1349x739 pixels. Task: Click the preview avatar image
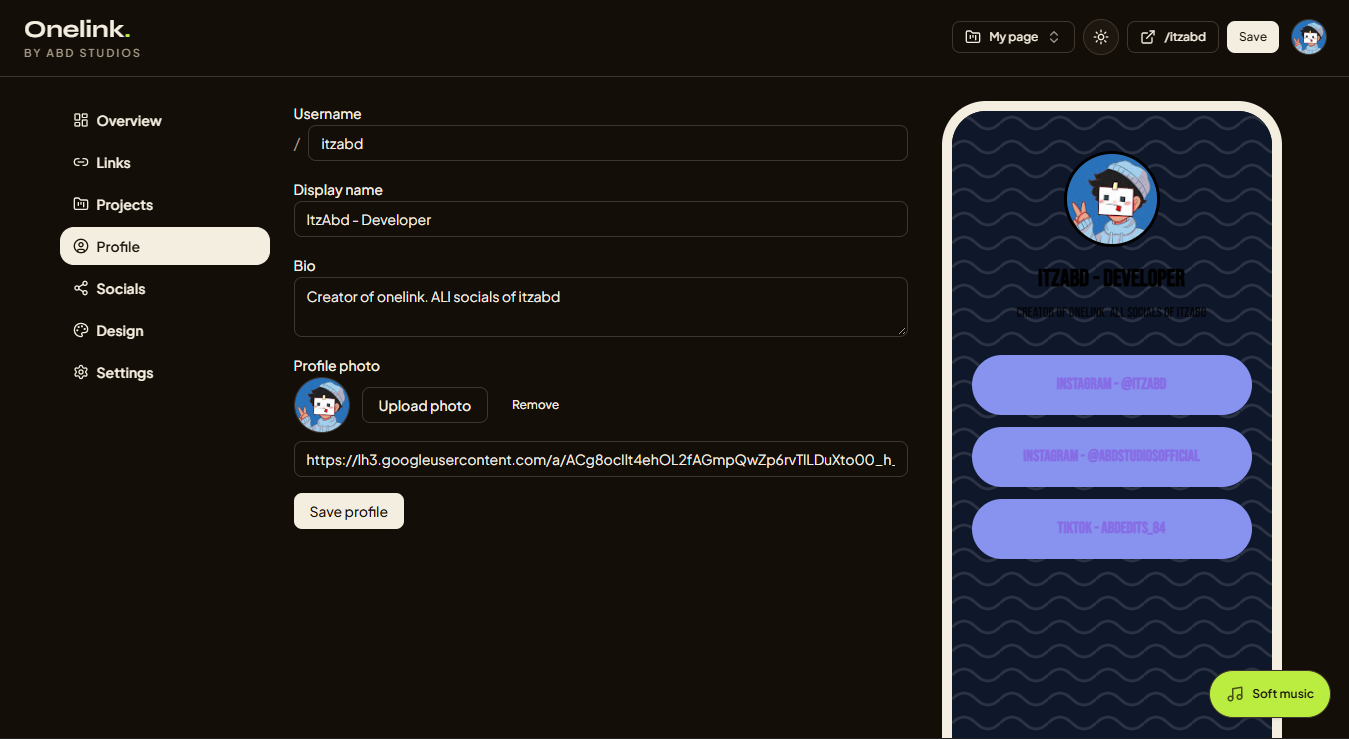pos(1112,199)
